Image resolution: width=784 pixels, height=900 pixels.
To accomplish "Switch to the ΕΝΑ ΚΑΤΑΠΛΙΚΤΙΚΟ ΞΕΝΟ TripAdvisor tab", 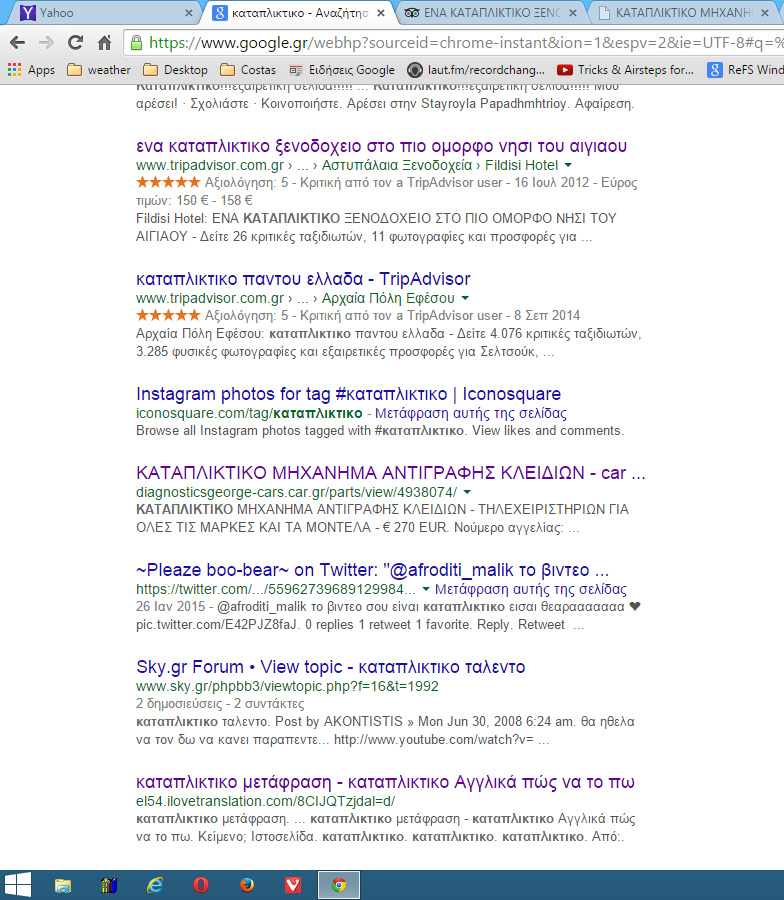I will tap(491, 13).
